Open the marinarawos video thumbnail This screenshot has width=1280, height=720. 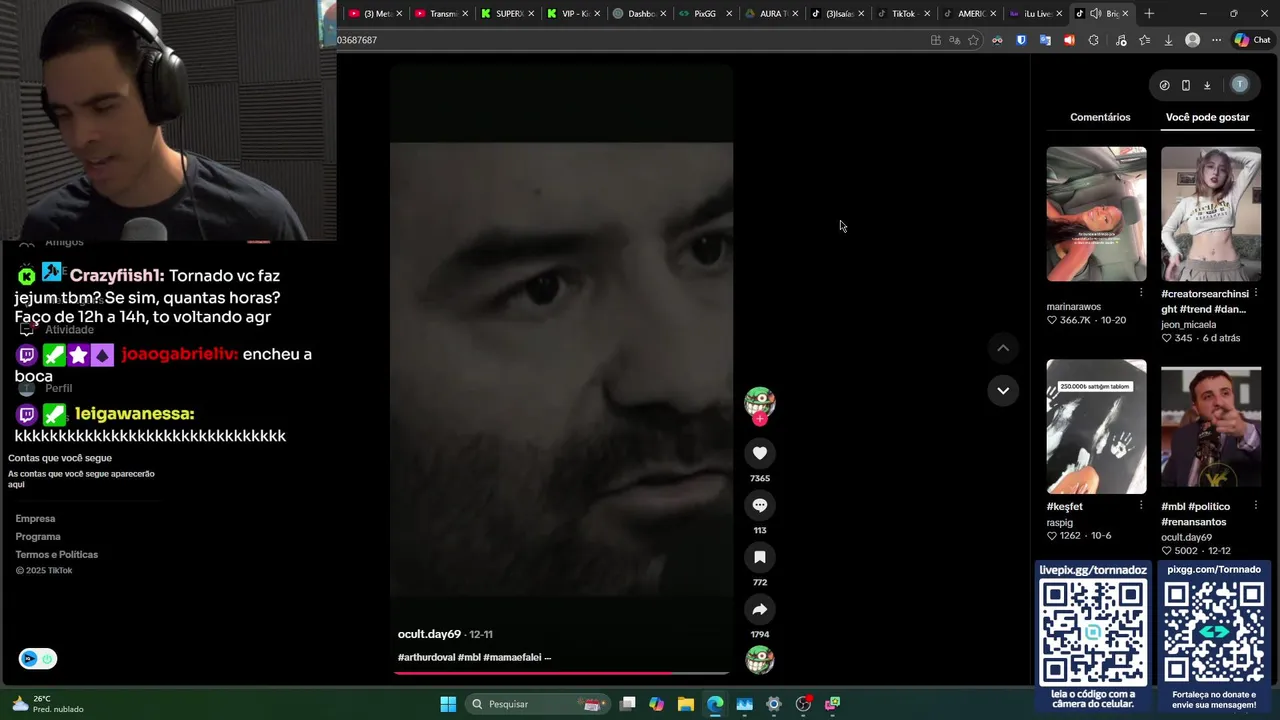click(1096, 214)
